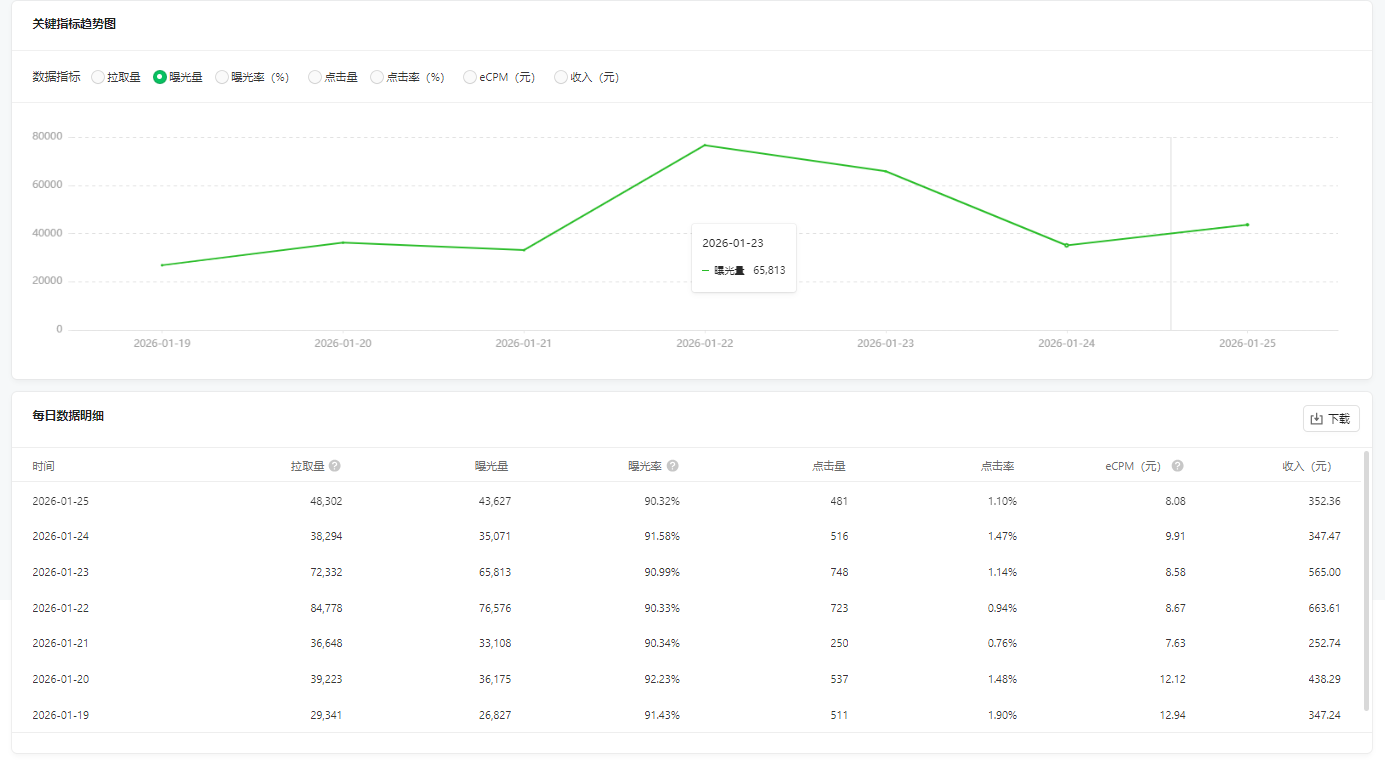Select the 曝光量 metric radio button

click(160, 77)
